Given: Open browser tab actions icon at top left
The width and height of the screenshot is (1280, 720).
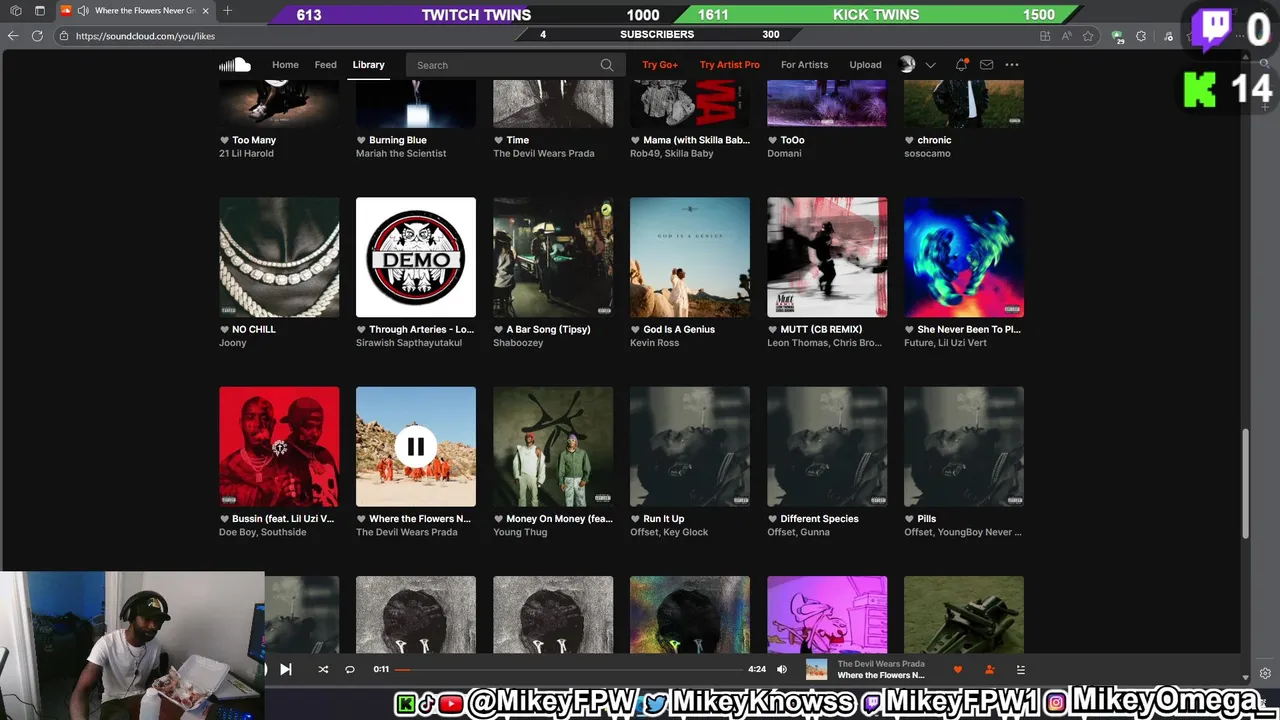Looking at the screenshot, I should [x=40, y=11].
